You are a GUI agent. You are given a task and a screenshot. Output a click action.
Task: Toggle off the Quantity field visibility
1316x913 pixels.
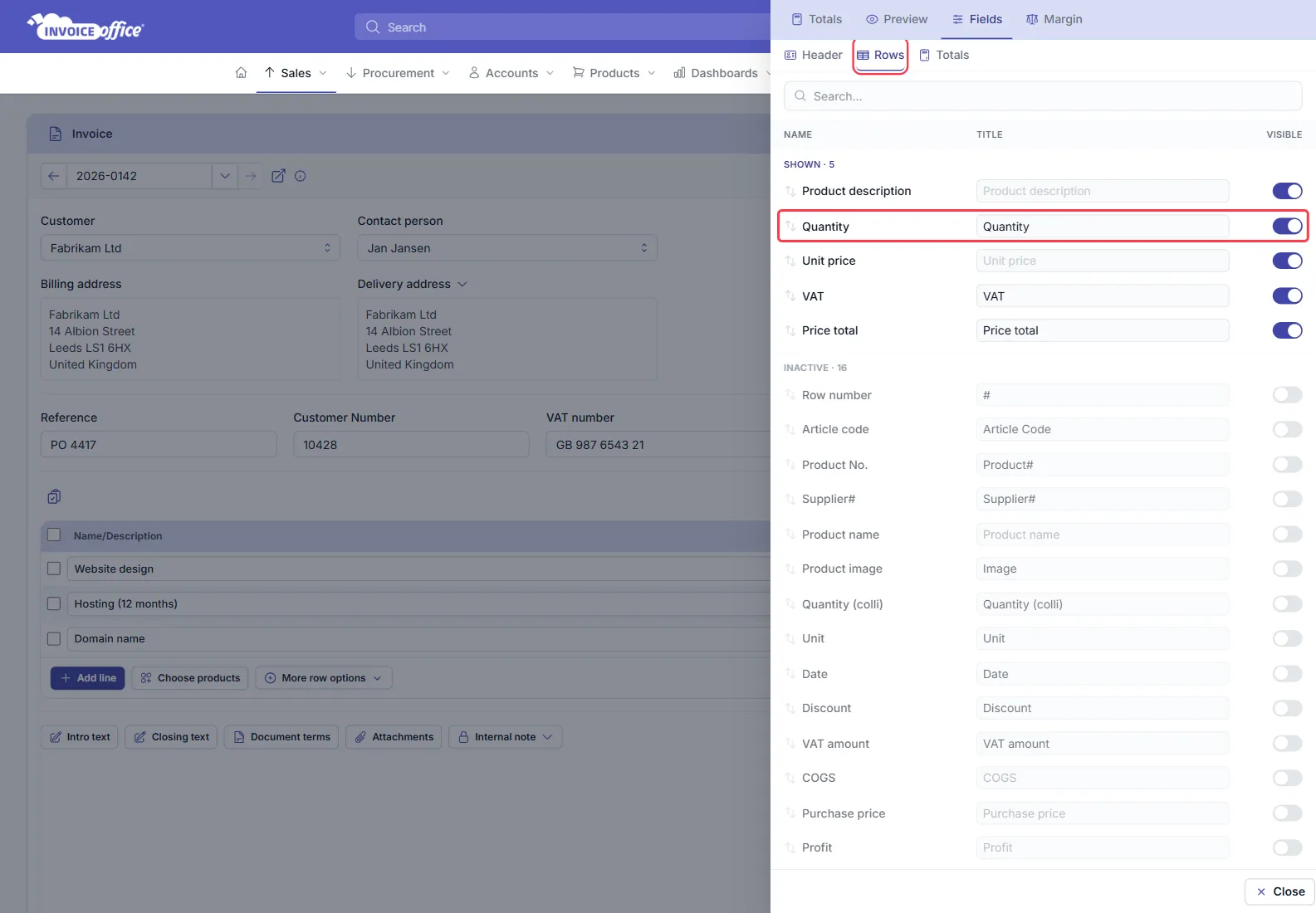click(x=1287, y=226)
